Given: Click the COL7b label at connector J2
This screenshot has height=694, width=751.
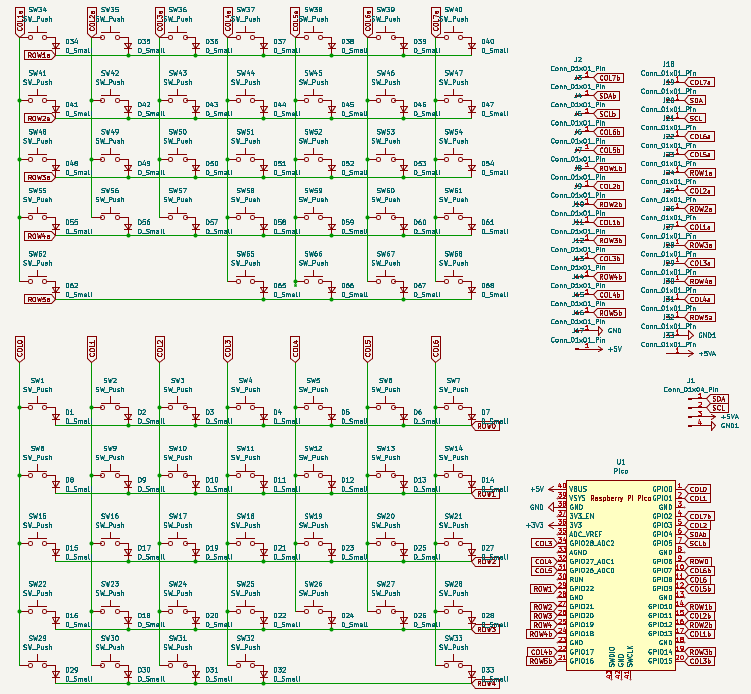Looking at the screenshot, I should coord(609,77).
